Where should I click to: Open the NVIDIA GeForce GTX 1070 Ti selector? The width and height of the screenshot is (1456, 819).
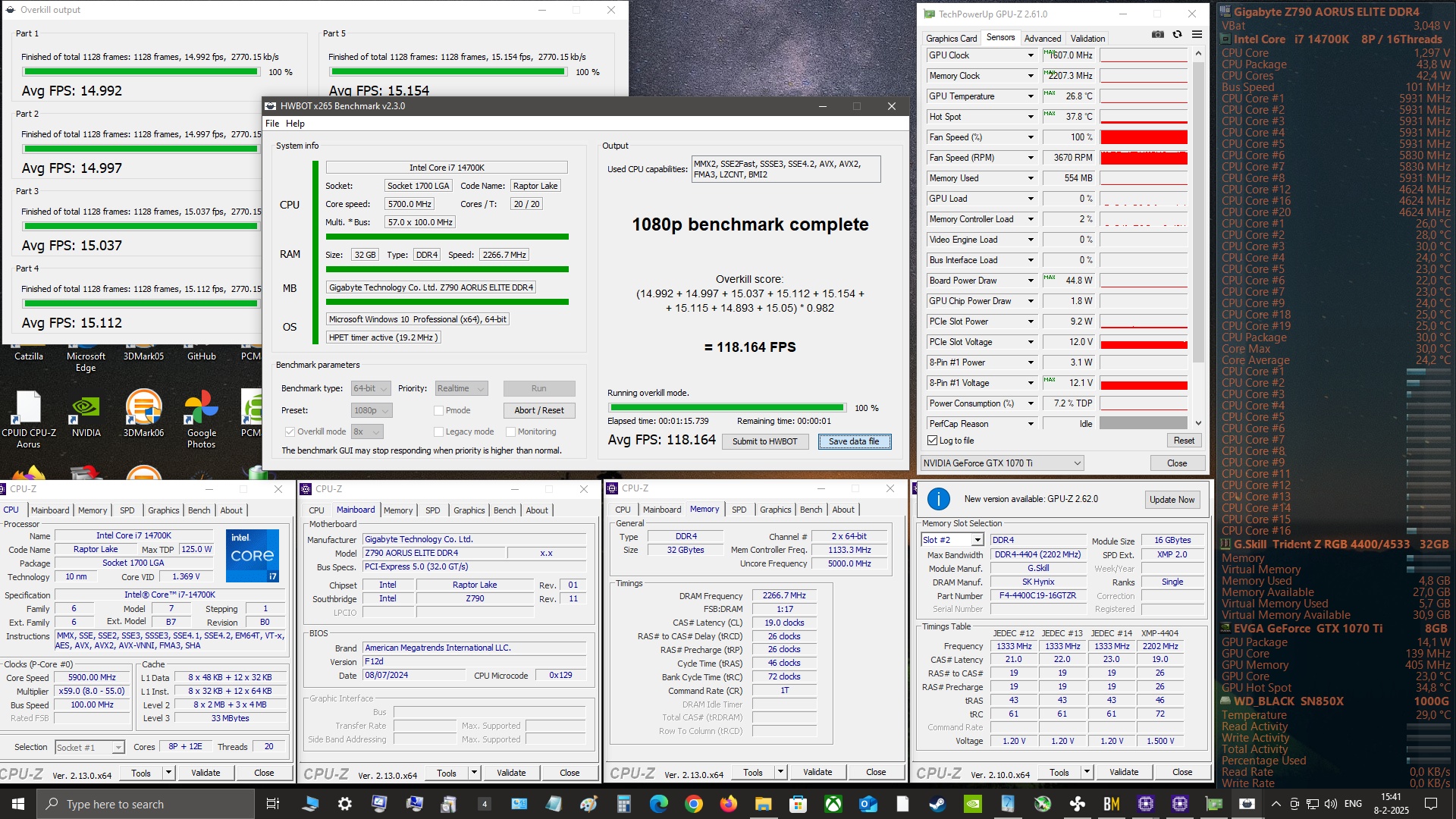(x=1002, y=463)
